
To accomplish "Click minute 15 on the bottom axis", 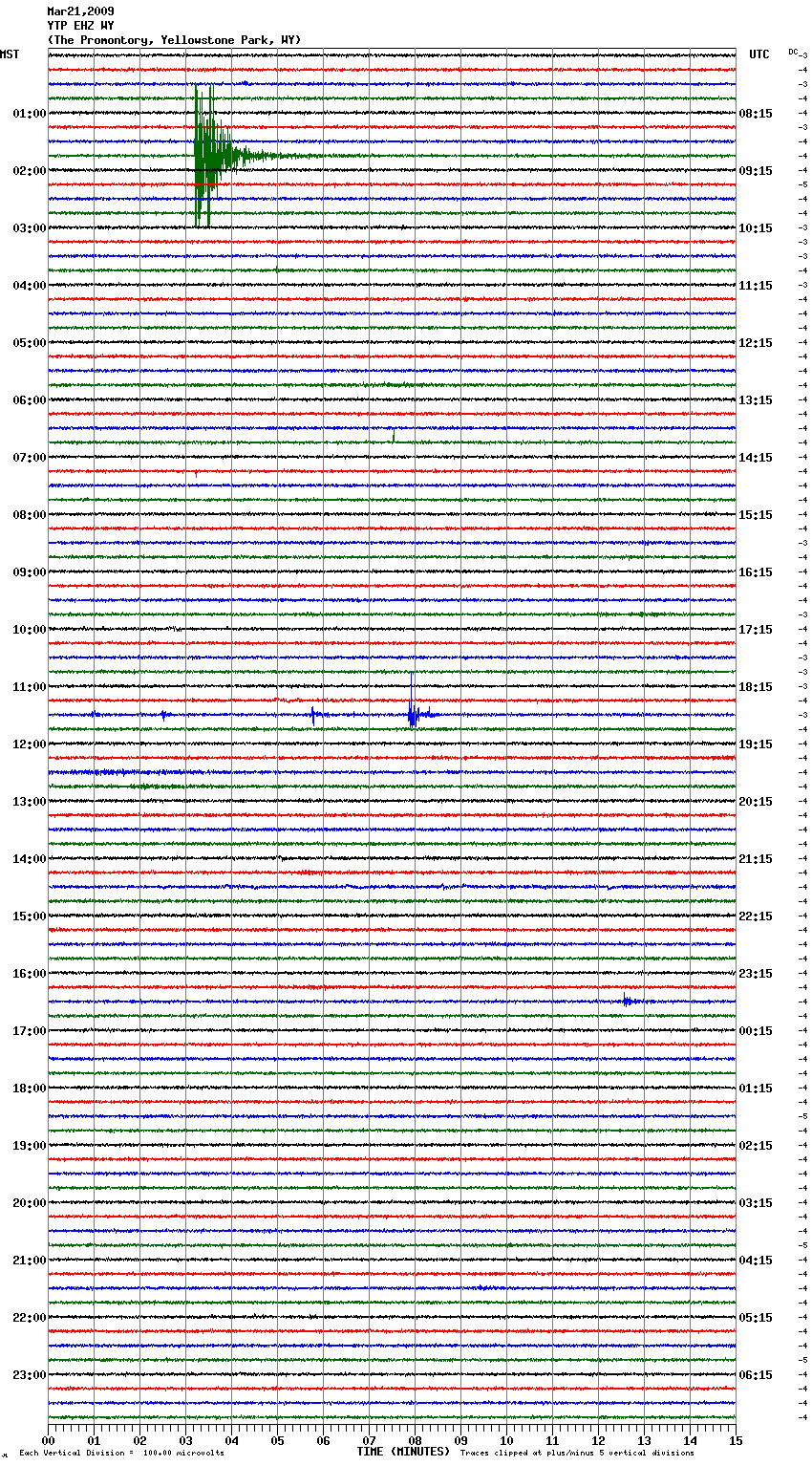I will tap(736, 1440).
